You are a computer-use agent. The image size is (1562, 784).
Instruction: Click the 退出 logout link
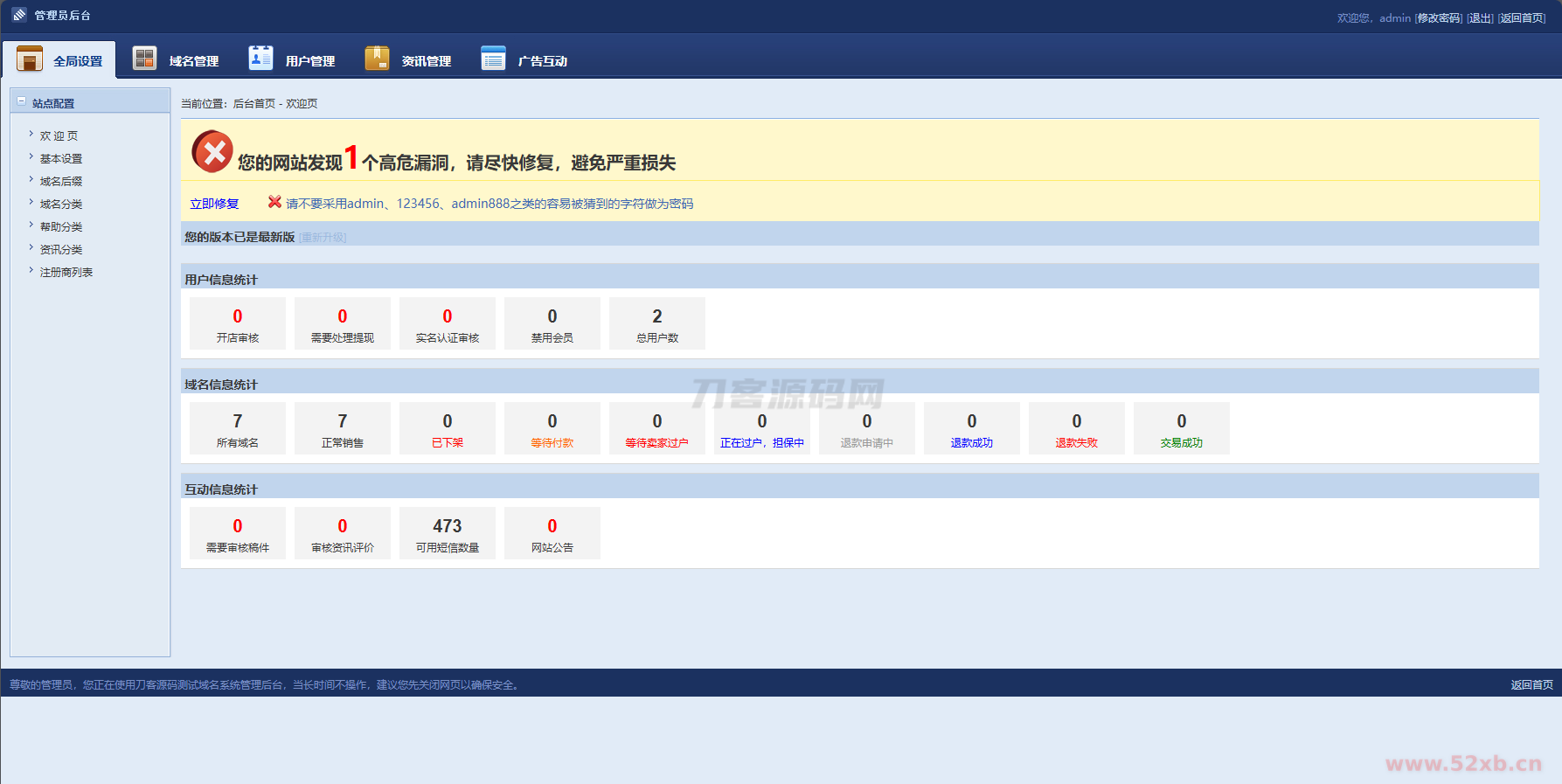1480,17
